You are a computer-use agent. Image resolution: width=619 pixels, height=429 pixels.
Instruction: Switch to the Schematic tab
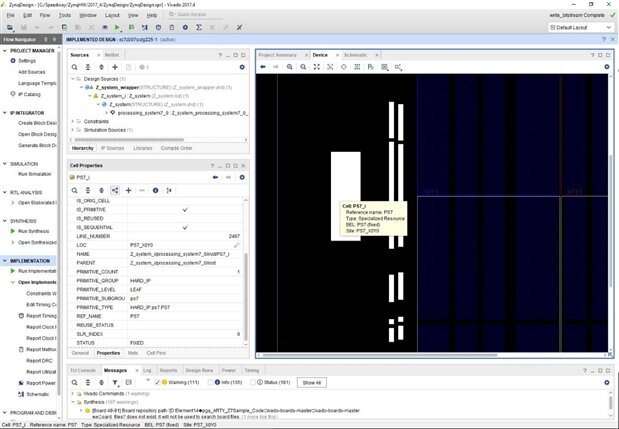pos(355,55)
